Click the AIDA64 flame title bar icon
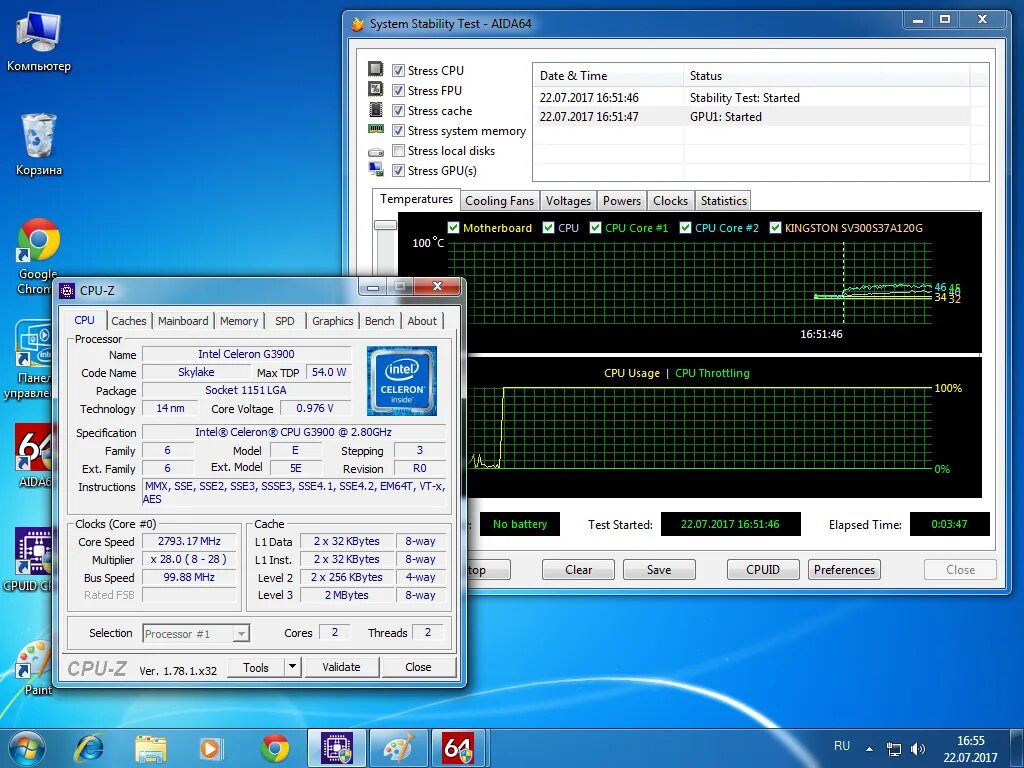The image size is (1024, 768). [357, 24]
